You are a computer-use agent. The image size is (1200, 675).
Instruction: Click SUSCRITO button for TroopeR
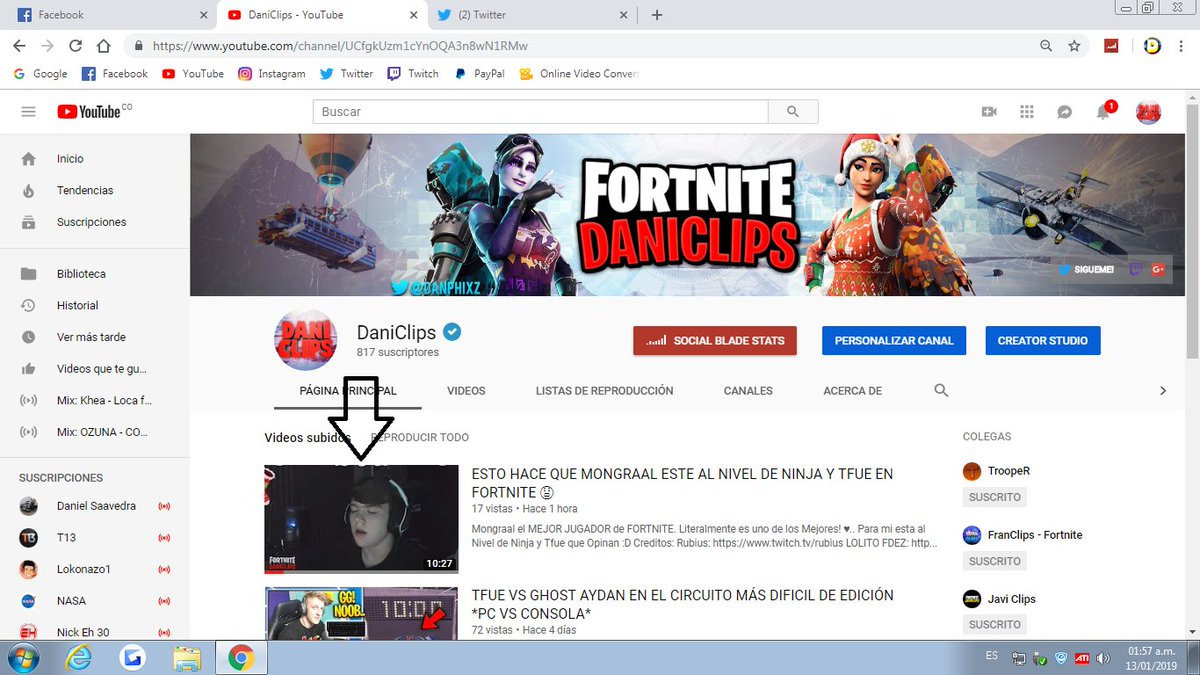994,497
